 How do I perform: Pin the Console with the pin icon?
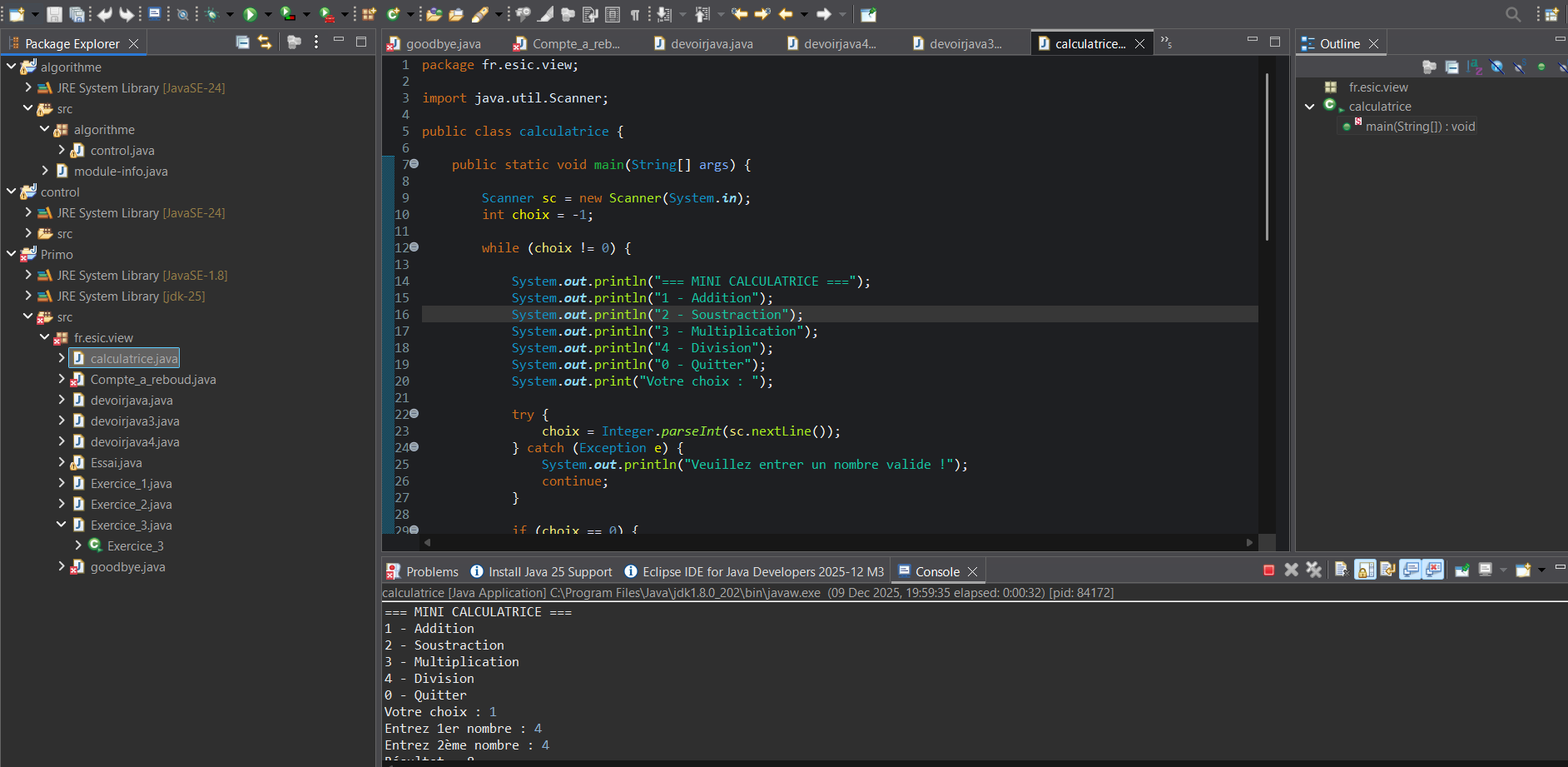[1461, 570]
